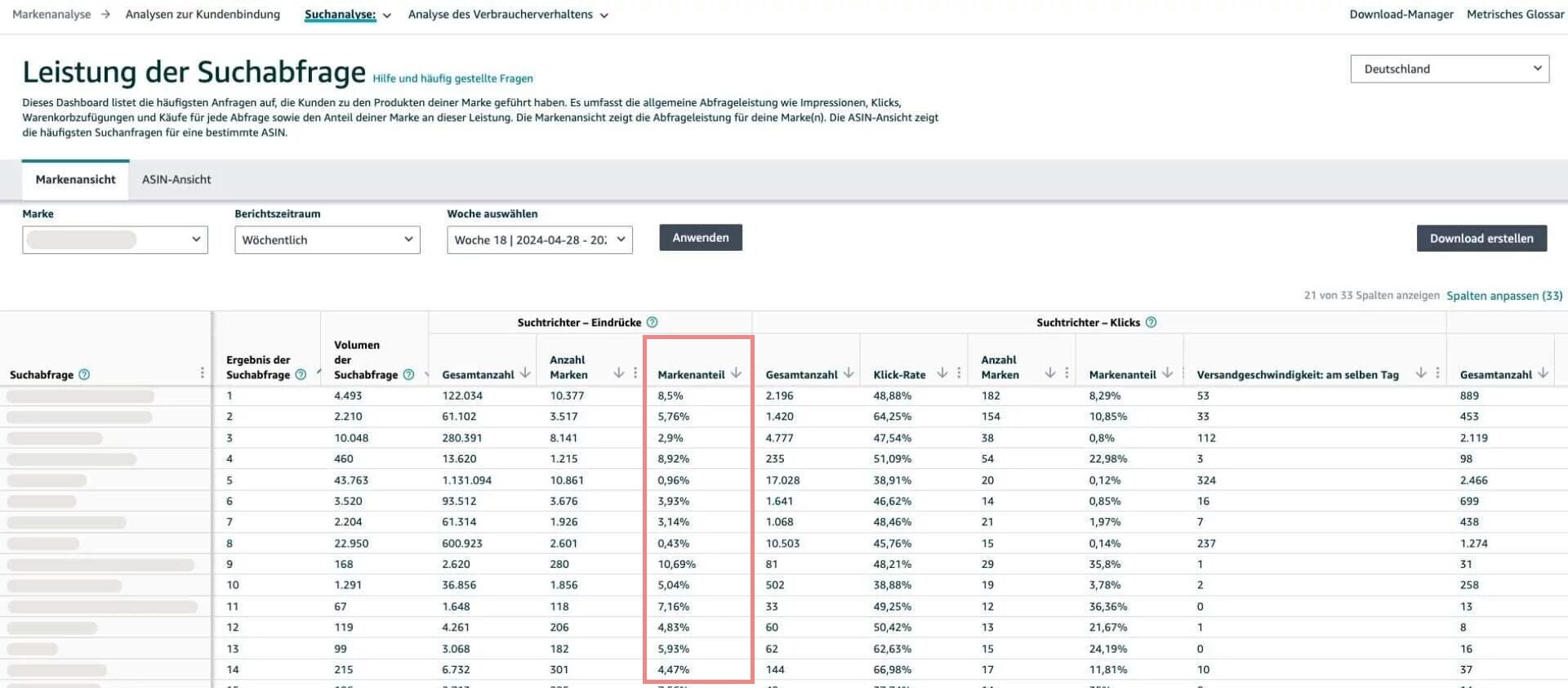Image resolution: width=1568 pixels, height=688 pixels.
Task: Open the Deutschland marketplace dropdown
Action: pyautogui.click(x=1450, y=69)
